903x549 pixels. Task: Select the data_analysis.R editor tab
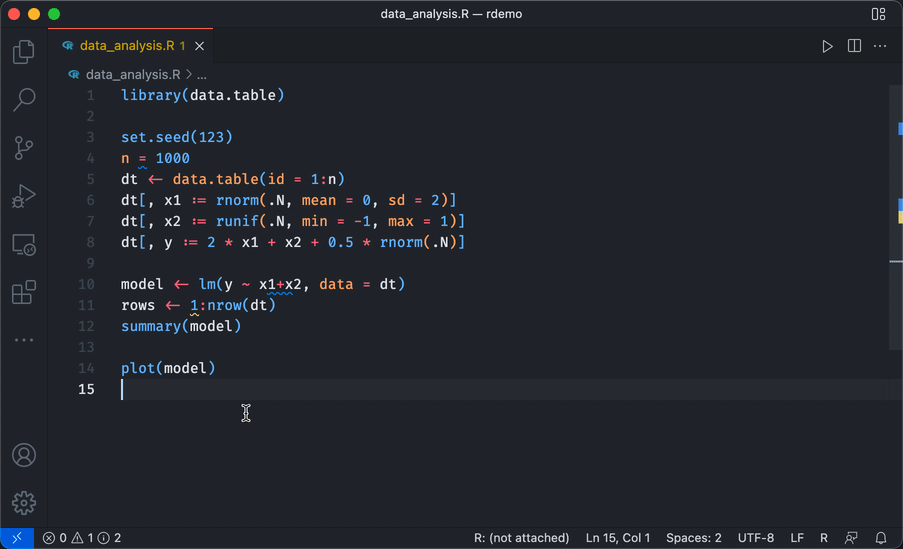126,46
